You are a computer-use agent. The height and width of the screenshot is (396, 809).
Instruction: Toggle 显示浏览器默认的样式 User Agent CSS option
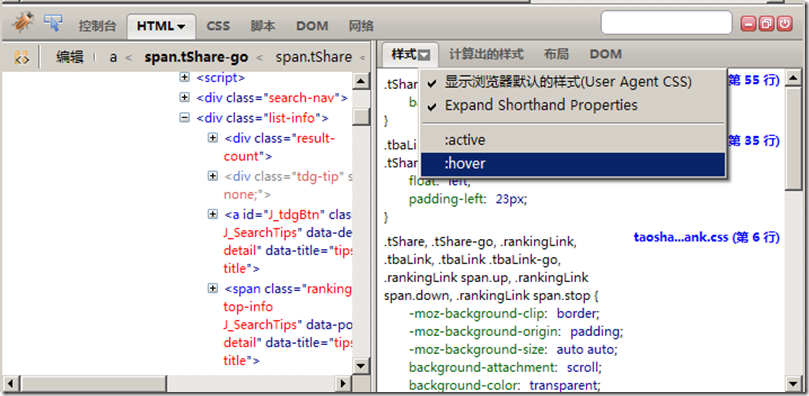pyautogui.click(x=573, y=81)
